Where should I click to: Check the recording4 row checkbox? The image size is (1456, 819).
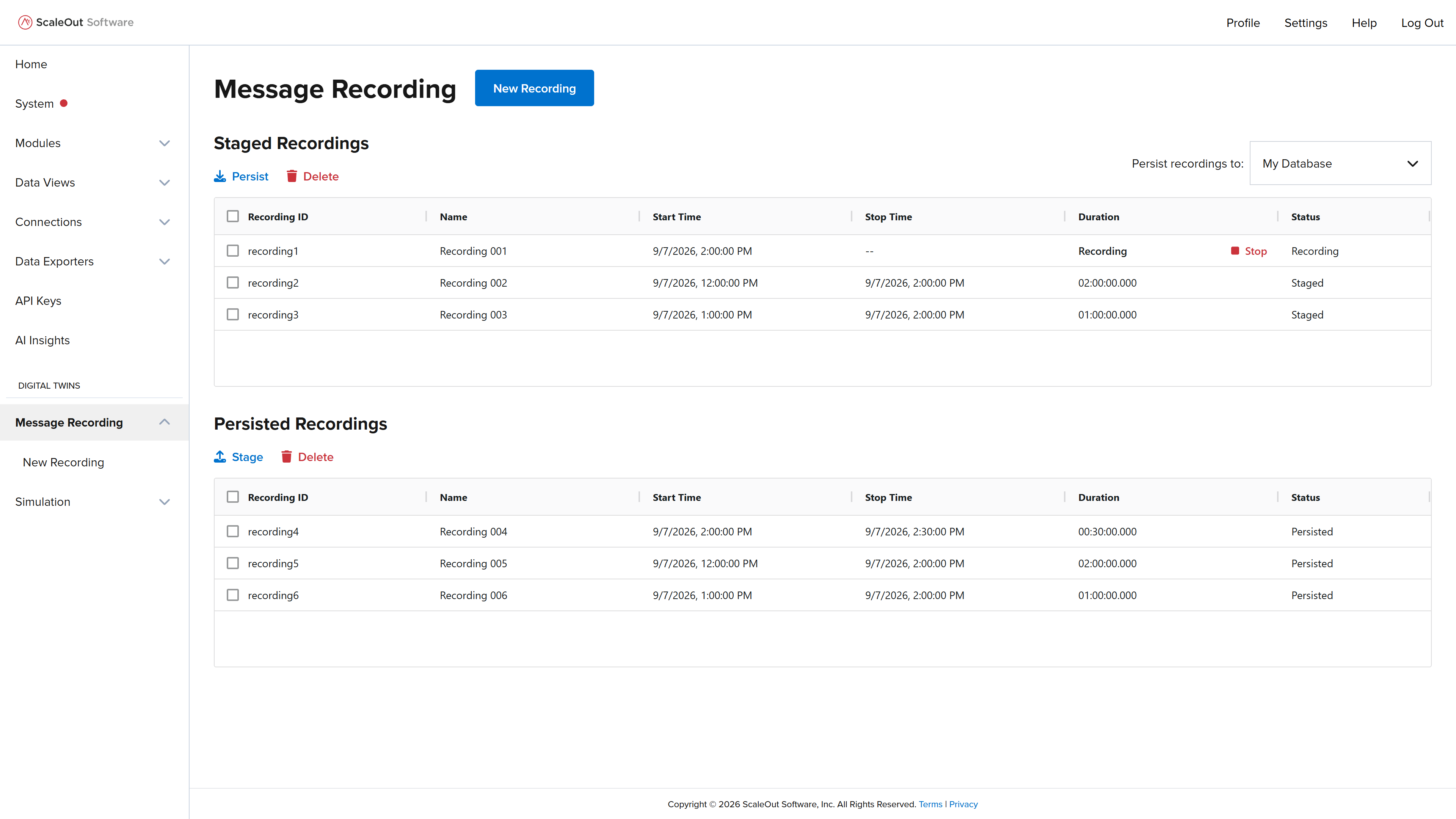pos(233,531)
